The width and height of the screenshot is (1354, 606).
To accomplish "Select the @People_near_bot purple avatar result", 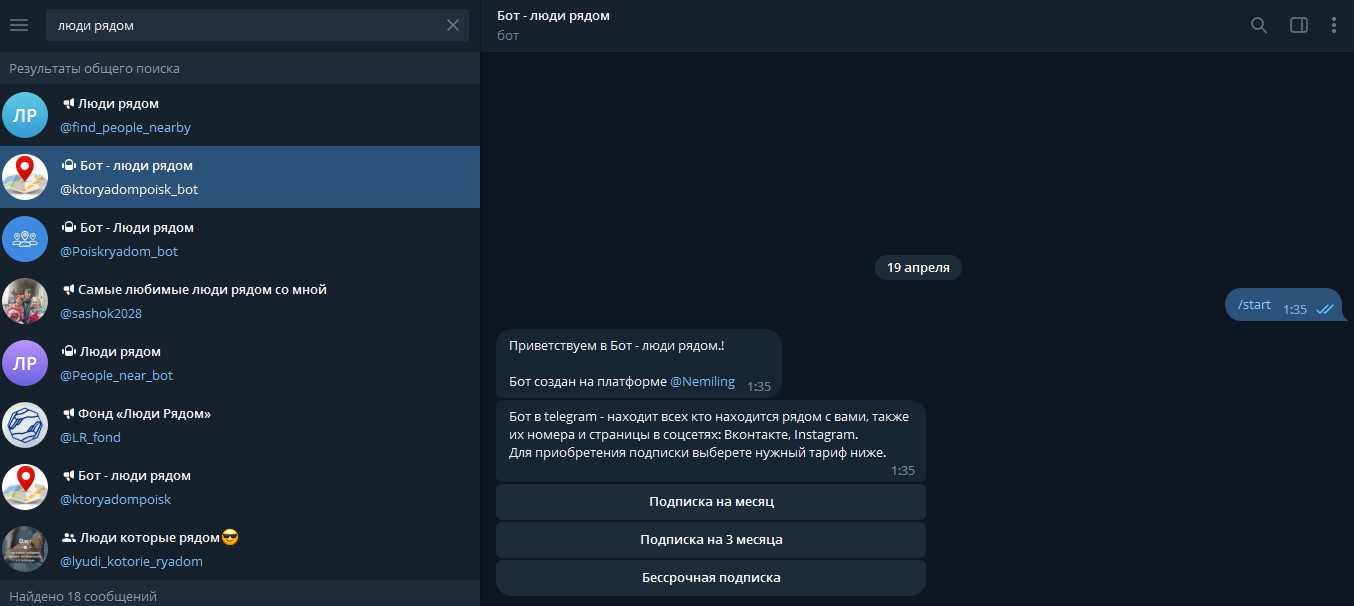I will [25, 363].
